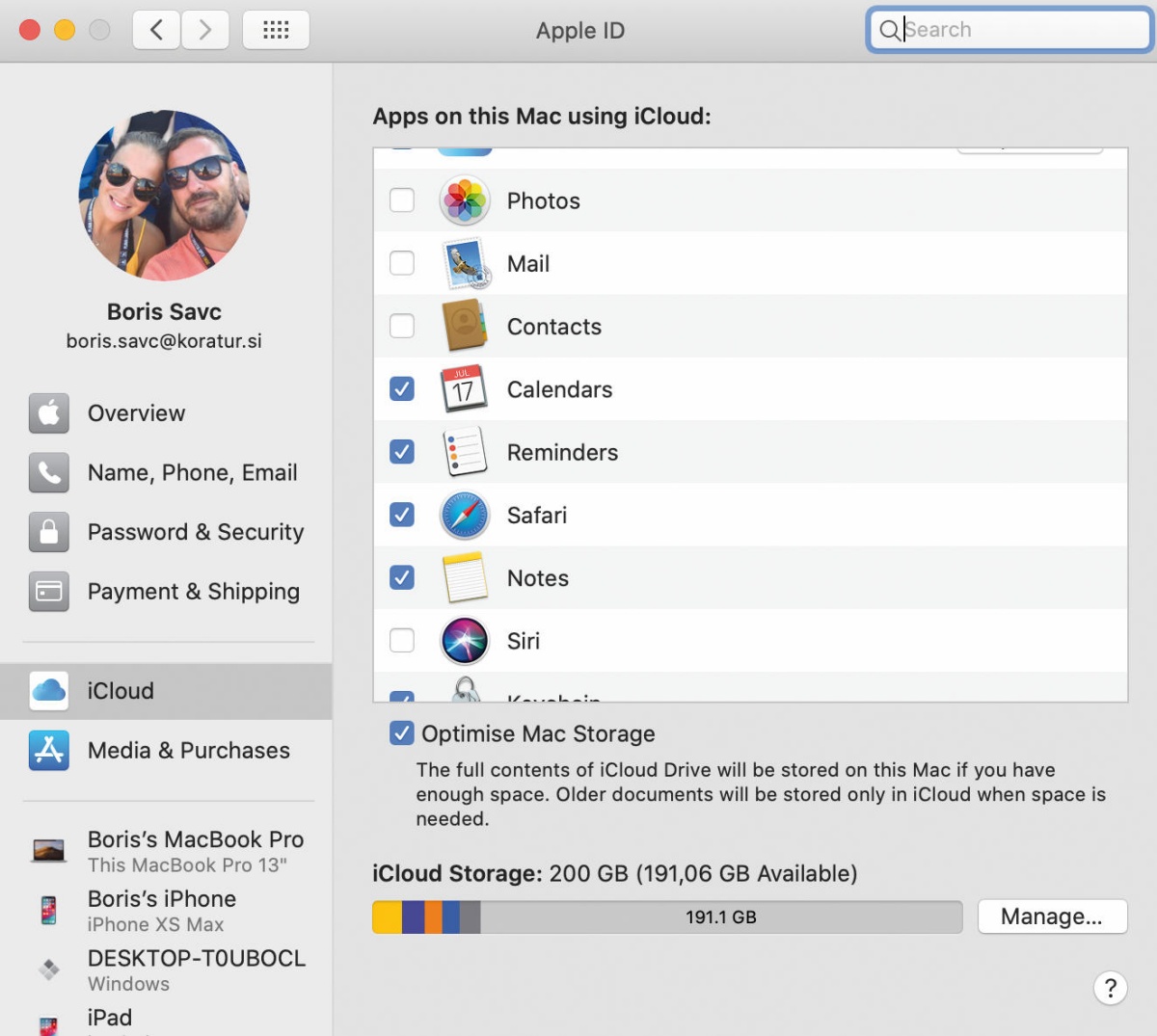Screen dimensions: 1157x1036
Task: Click the Boris Savc name text
Action: point(164,311)
